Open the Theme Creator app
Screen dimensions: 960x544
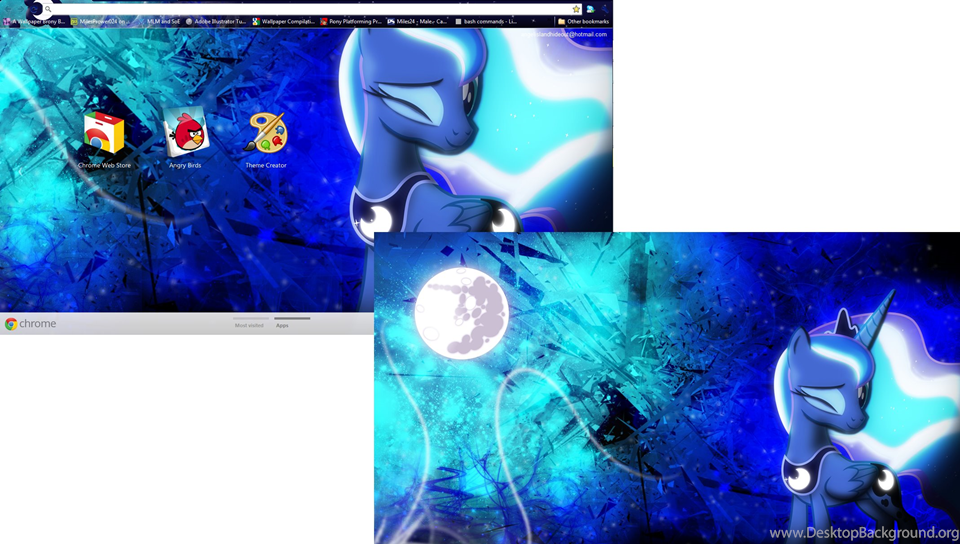[266, 140]
